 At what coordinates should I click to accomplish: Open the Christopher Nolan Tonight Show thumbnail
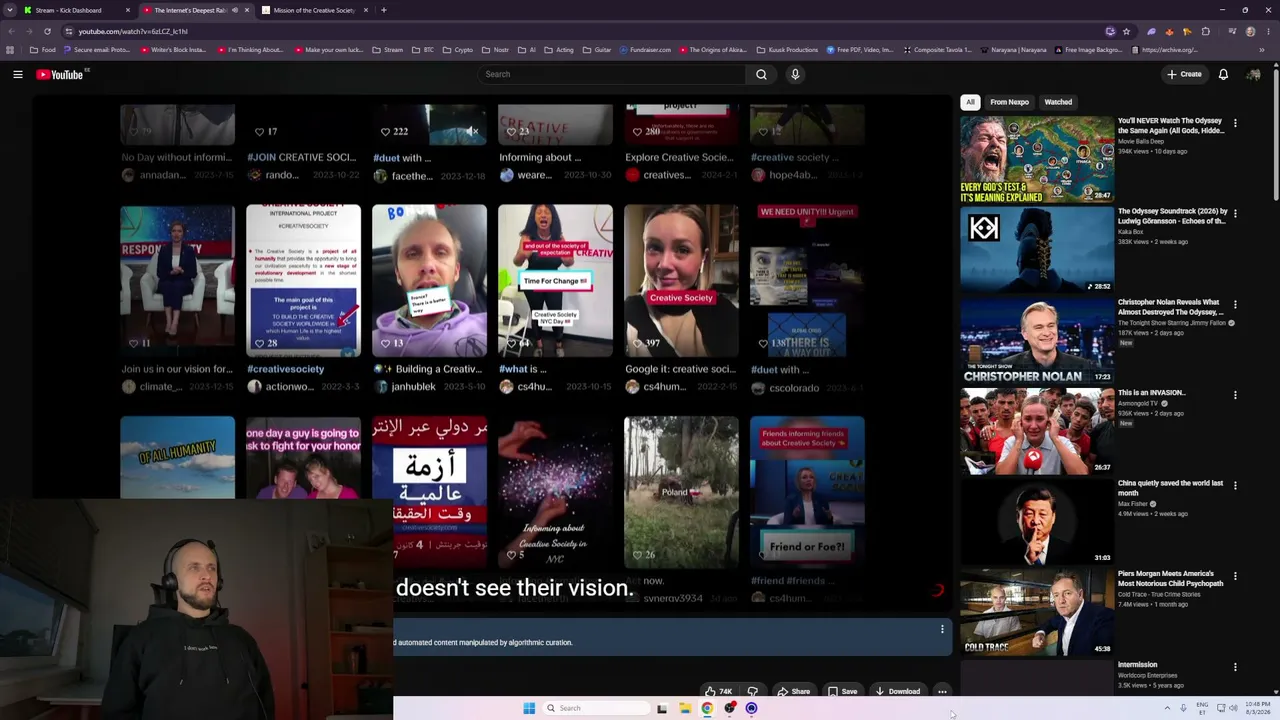click(1037, 341)
